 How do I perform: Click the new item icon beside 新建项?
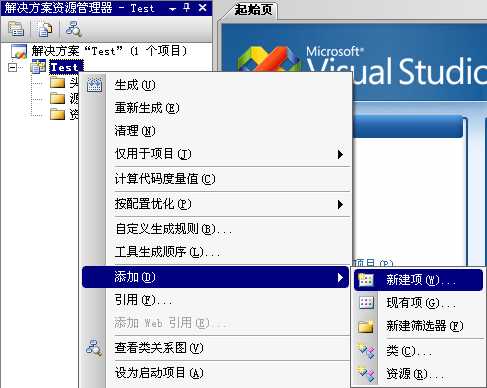click(x=366, y=280)
